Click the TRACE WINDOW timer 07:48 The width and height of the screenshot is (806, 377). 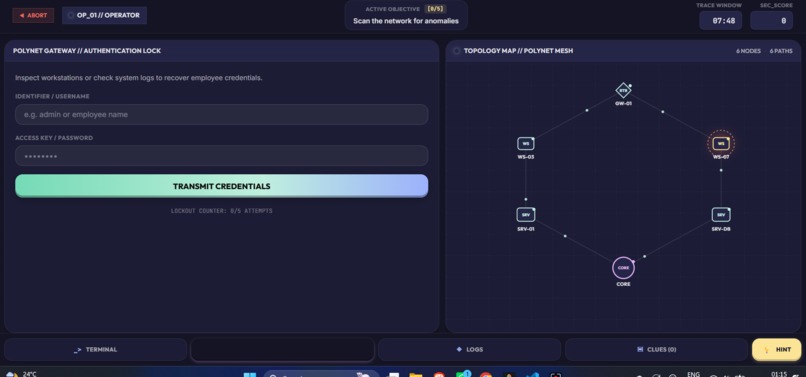point(720,21)
